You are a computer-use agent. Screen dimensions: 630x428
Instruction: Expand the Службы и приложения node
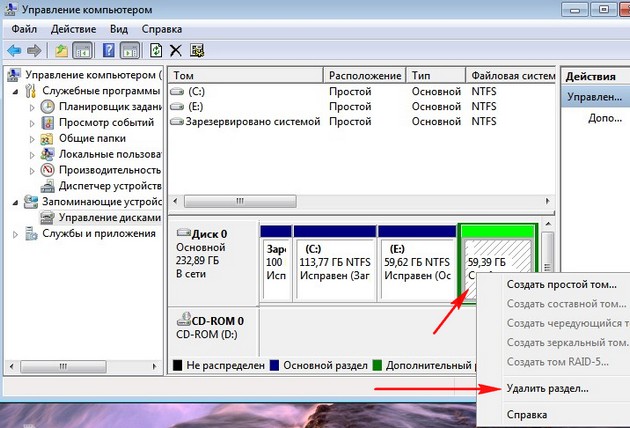(x=16, y=234)
